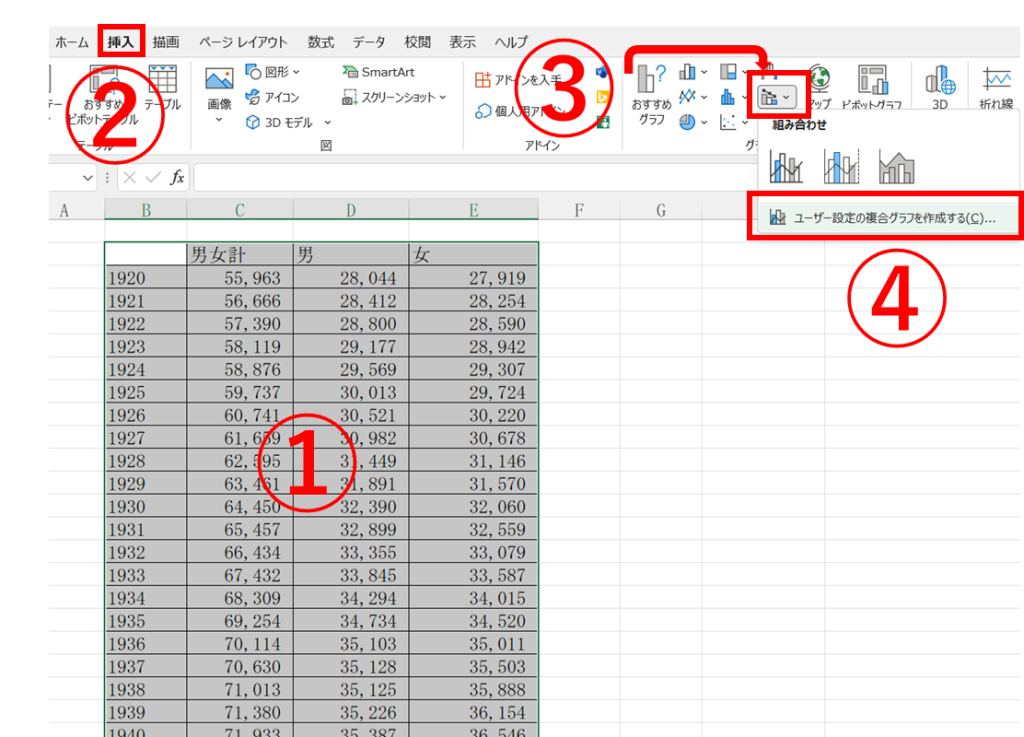Click the cell containing 男女計 header

tap(239, 255)
